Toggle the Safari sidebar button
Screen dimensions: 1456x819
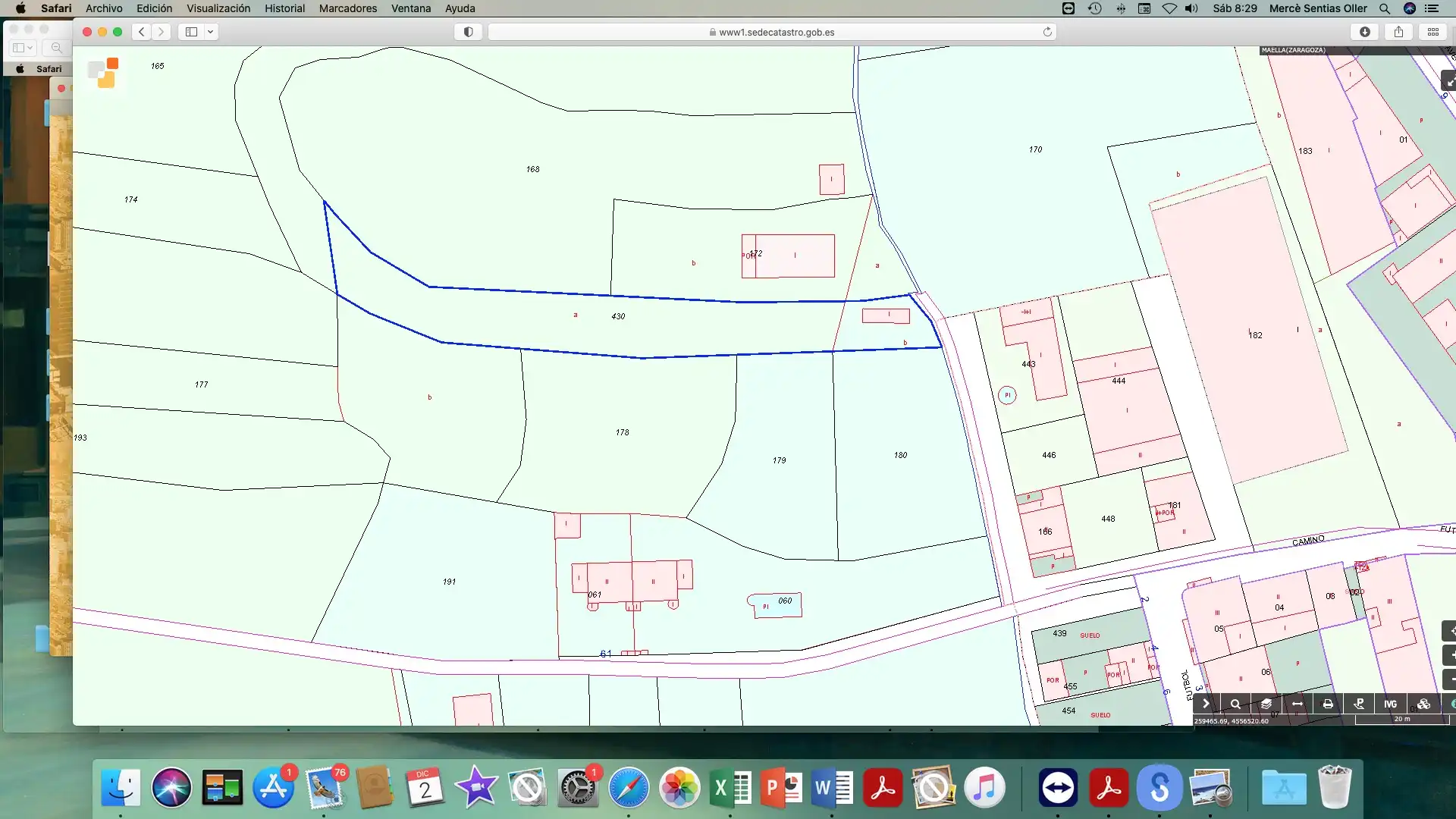(191, 32)
